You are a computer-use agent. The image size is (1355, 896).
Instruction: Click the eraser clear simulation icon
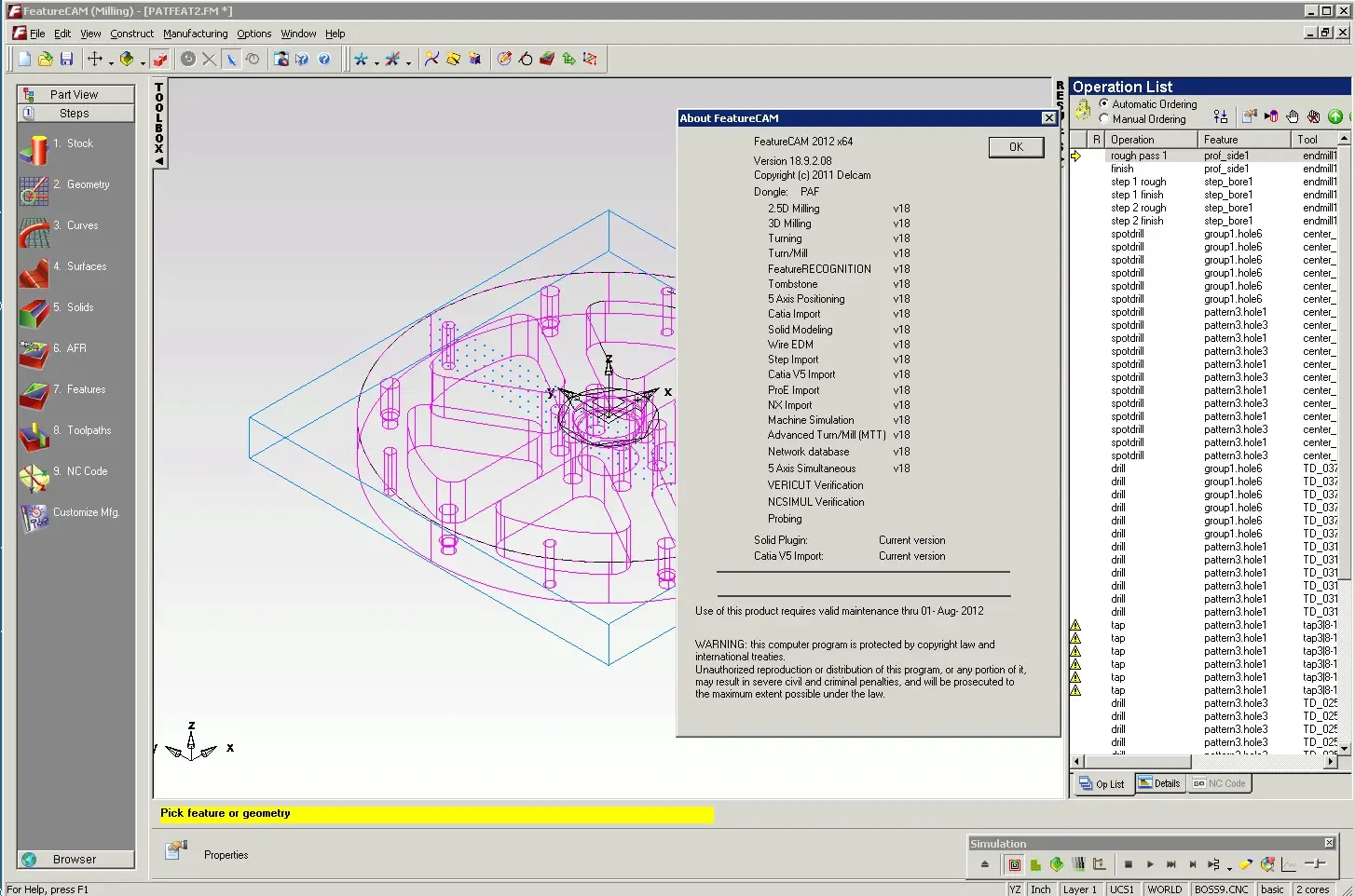tap(1245, 864)
